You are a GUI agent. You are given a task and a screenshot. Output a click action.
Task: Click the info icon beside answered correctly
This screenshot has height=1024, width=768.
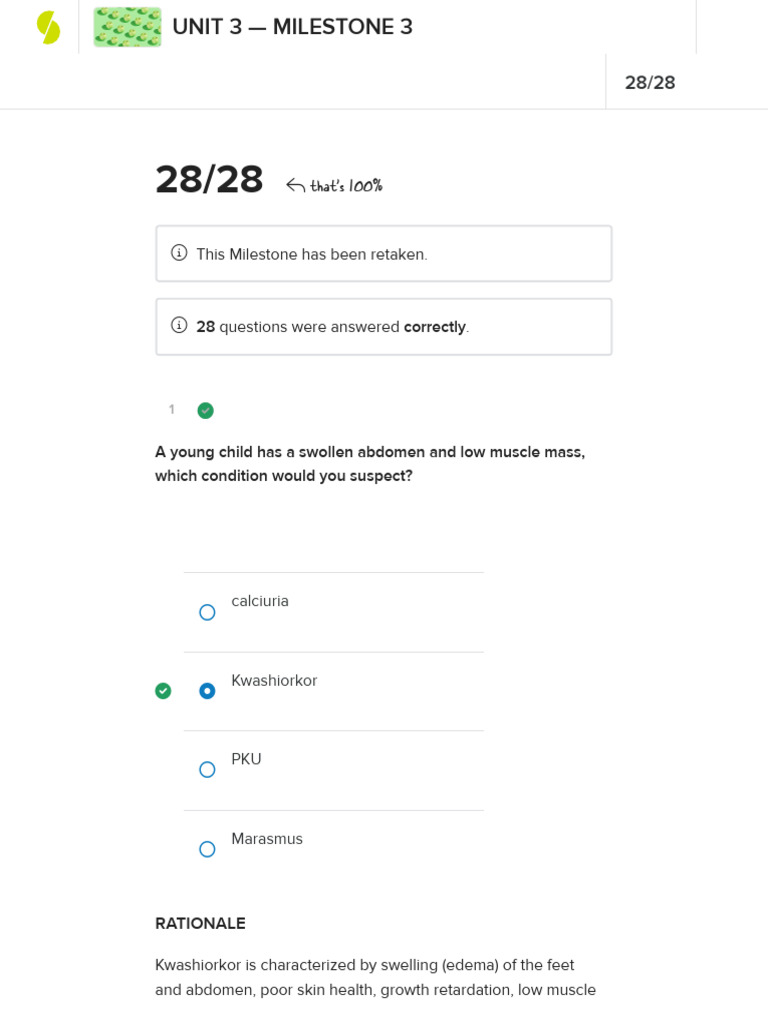click(179, 325)
